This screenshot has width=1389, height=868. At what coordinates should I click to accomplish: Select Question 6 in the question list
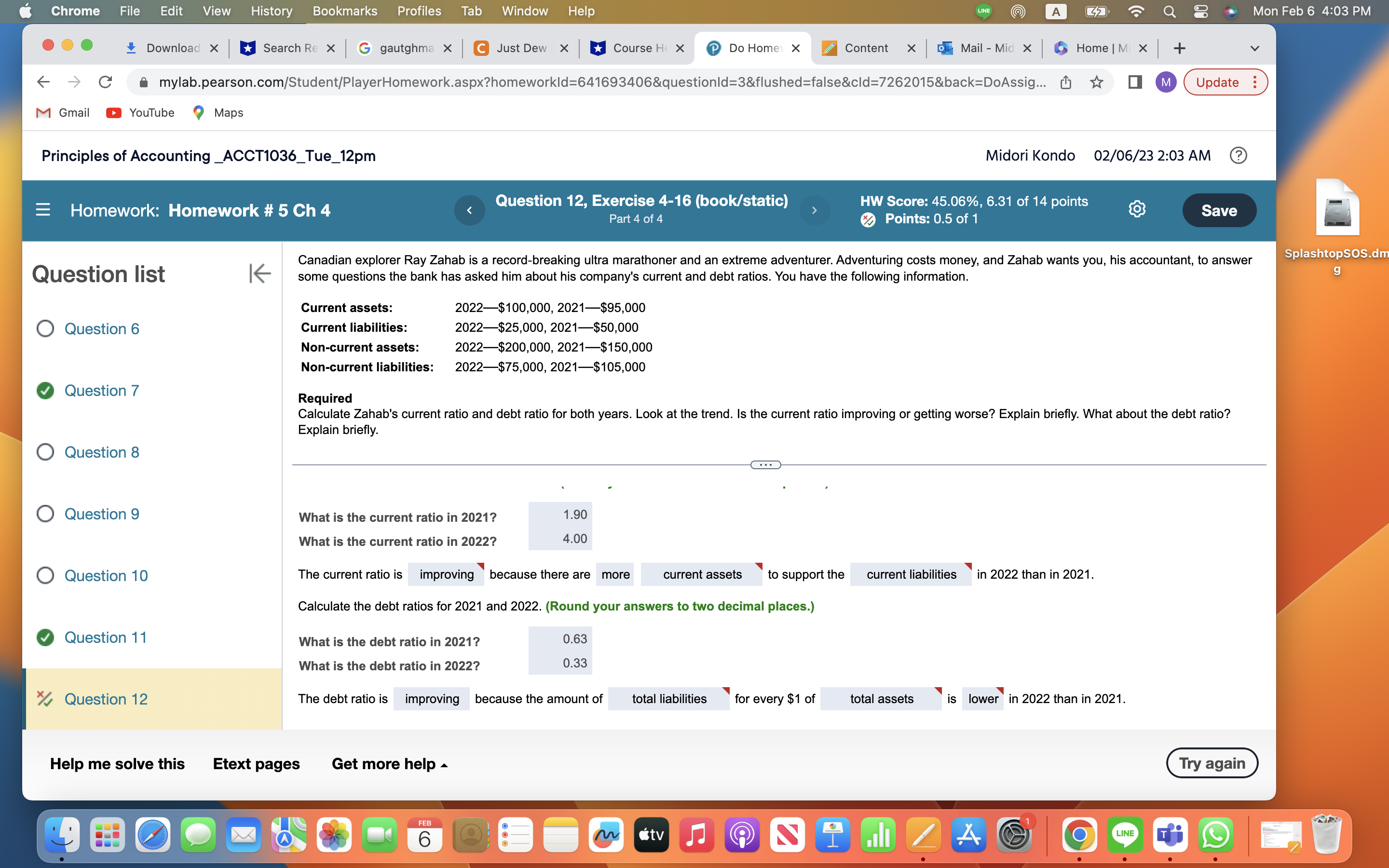point(102,329)
